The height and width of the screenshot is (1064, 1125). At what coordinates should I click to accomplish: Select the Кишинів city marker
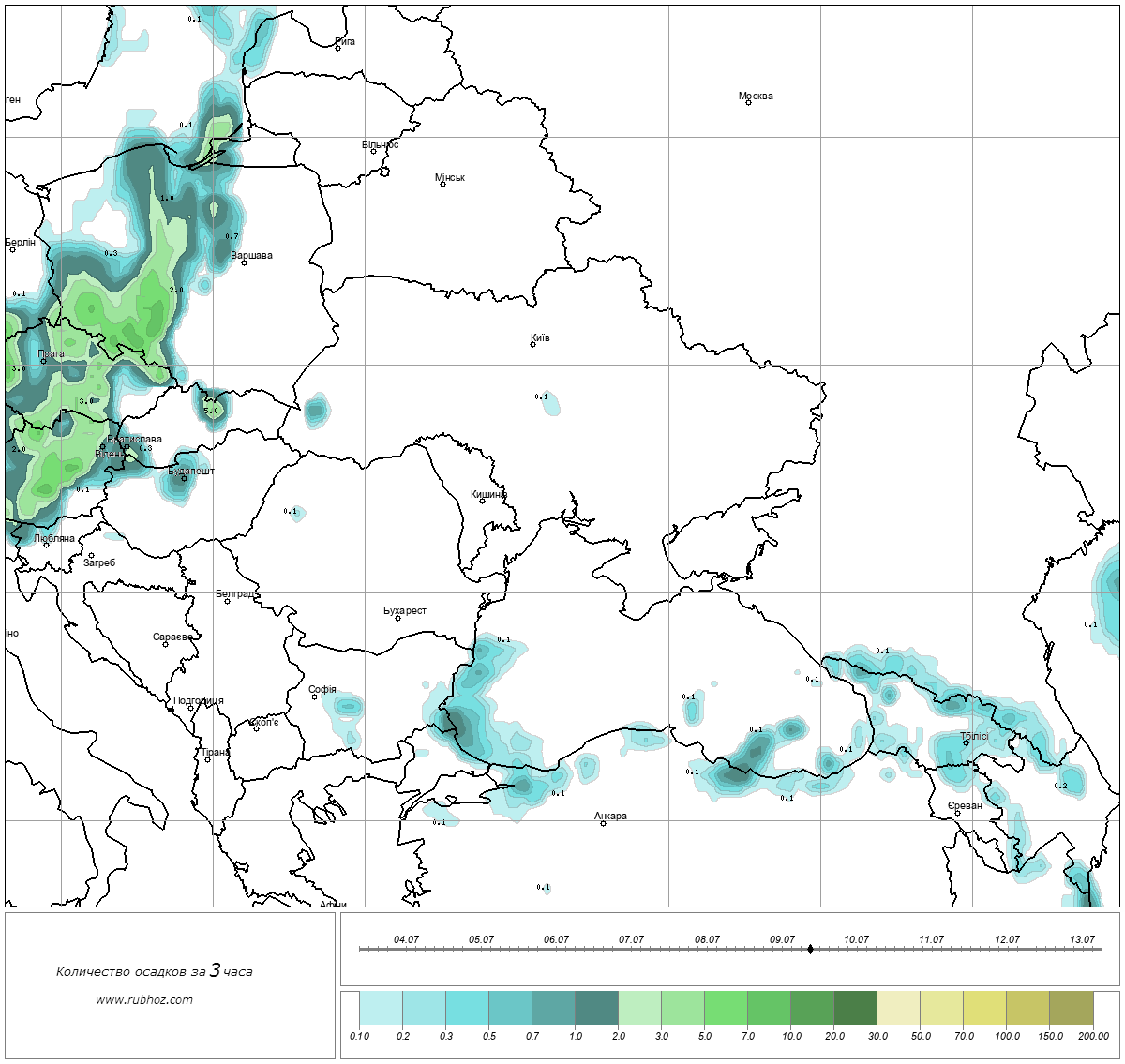pyautogui.click(x=482, y=501)
